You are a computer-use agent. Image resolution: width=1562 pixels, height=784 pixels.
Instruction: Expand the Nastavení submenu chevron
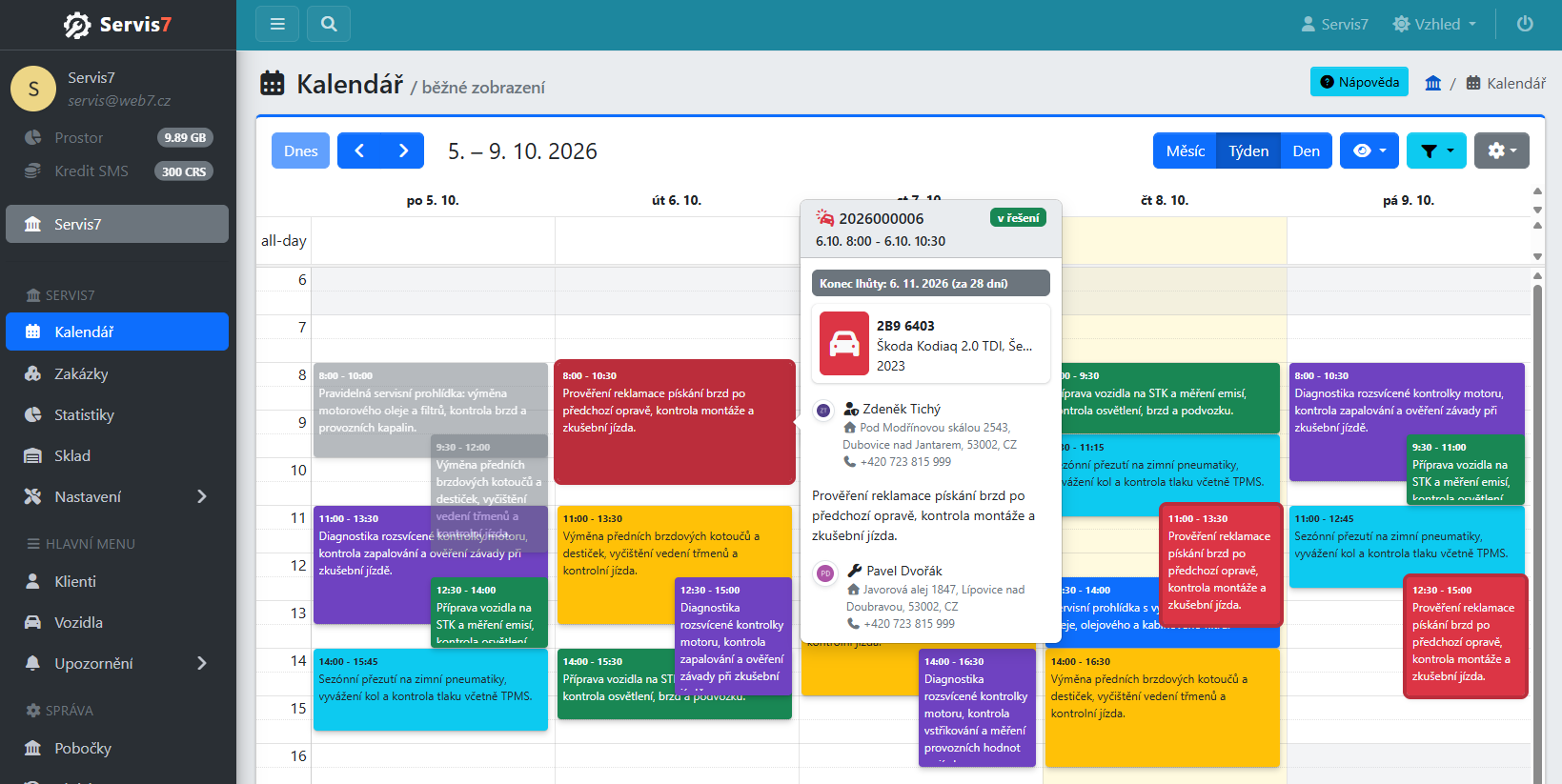[x=201, y=496]
